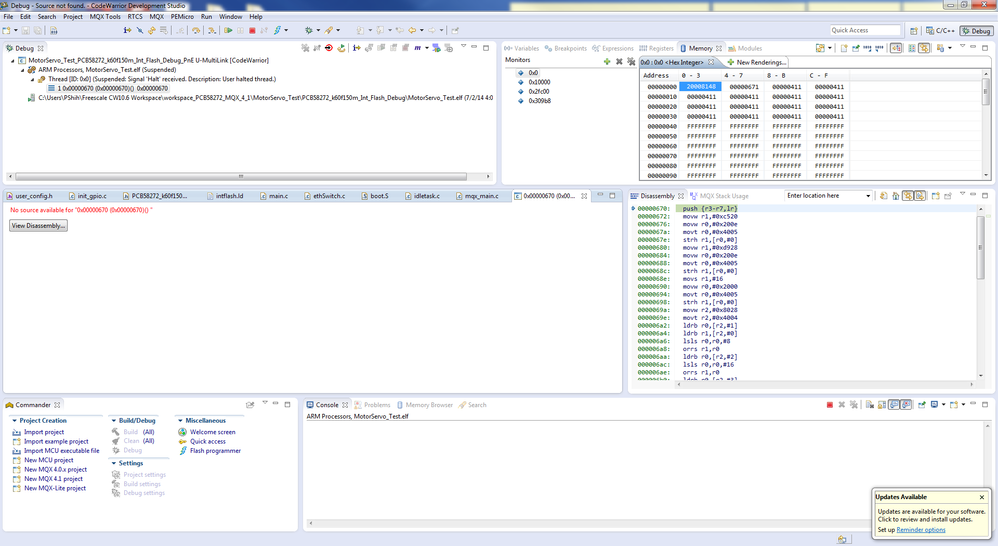998x546 pixels.
Task: Open the PEMicro menu
Action: pos(182,17)
